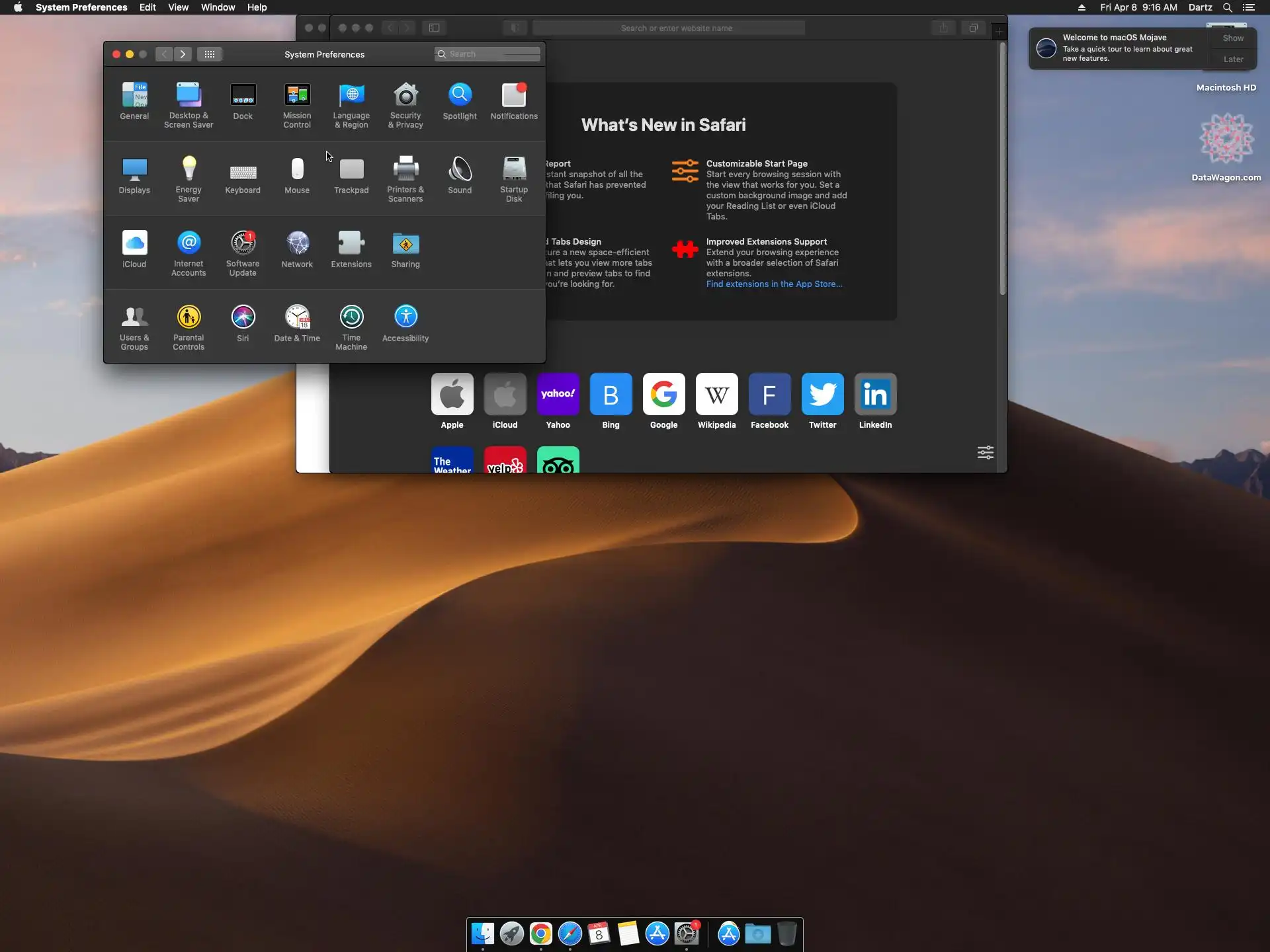Open Mission Control preferences

pyautogui.click(x=297, y=104)
